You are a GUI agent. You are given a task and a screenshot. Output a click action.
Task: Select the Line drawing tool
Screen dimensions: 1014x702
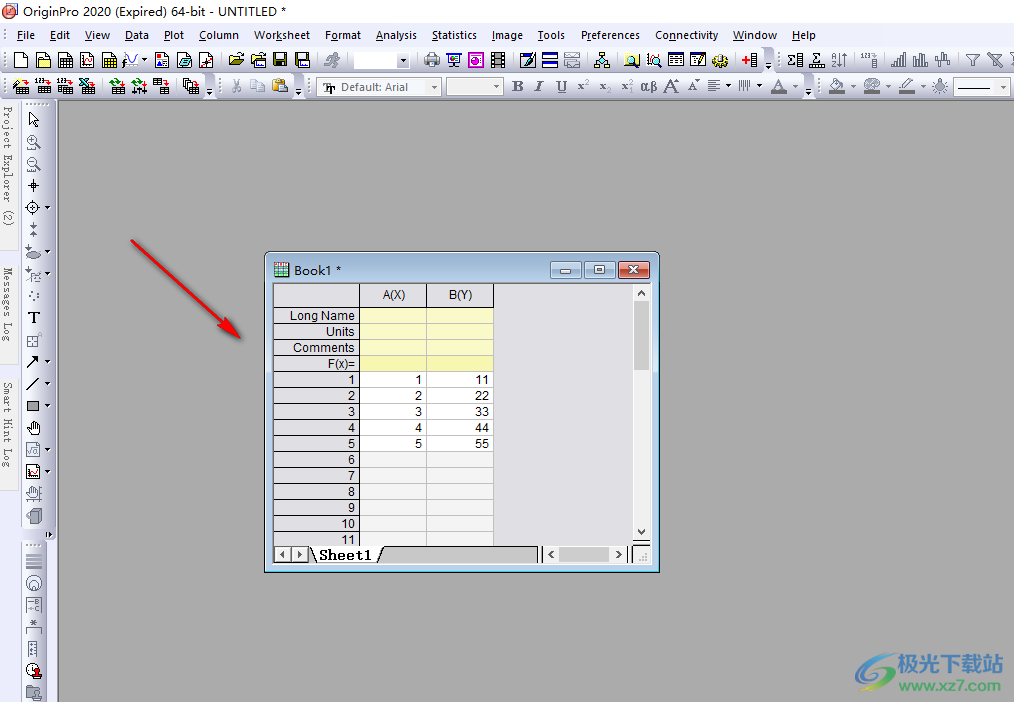(x=32, y=384)
